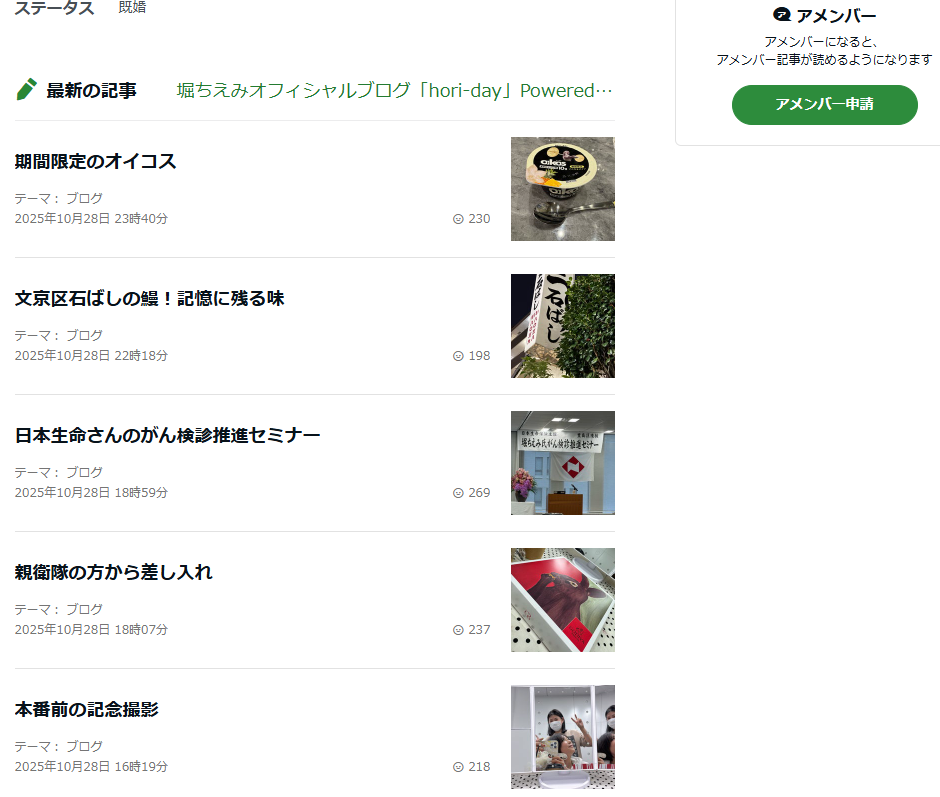Click the smiley reaction icon showing 269
Viewport: 940px width, 797px height.
pyautogui.click(x=458, y=493)
